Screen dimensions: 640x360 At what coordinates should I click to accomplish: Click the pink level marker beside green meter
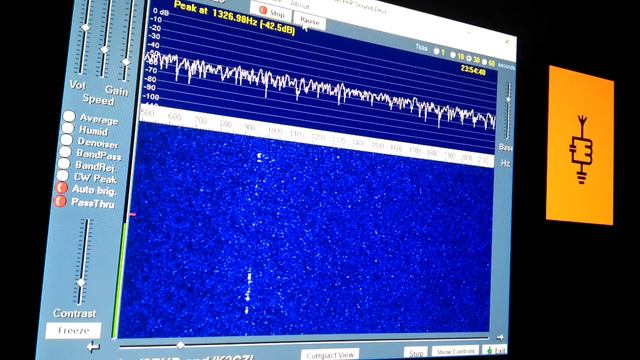(x=132, y=214)
